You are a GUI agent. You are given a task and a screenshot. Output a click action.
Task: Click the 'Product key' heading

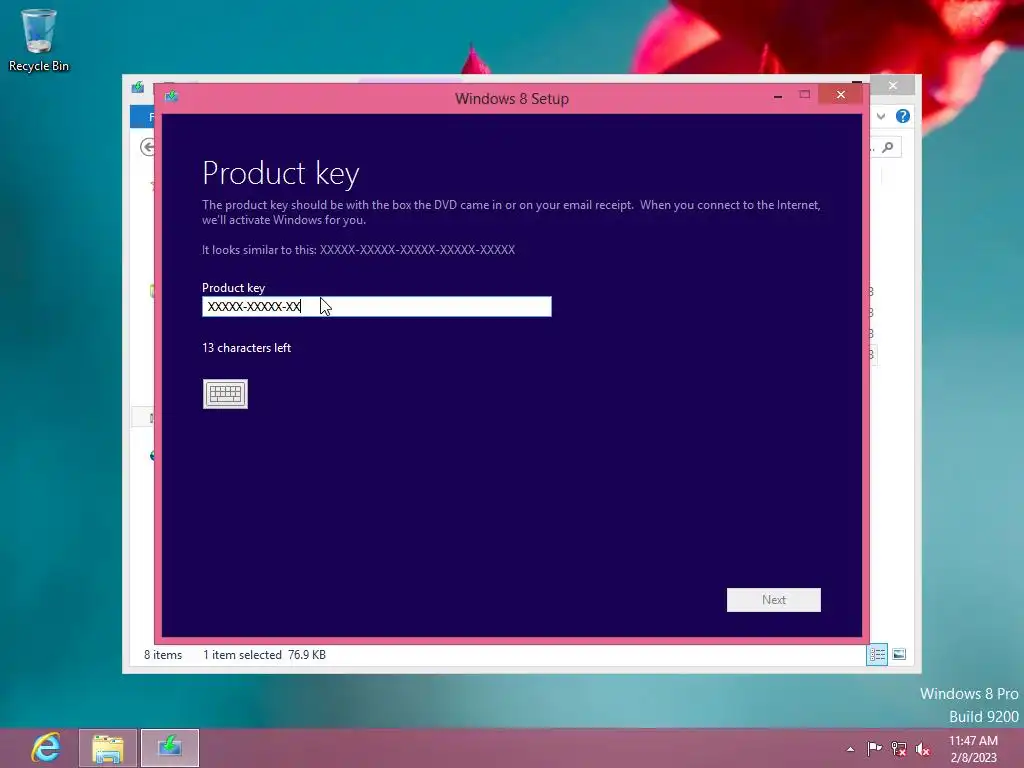(x=281, y=173)
